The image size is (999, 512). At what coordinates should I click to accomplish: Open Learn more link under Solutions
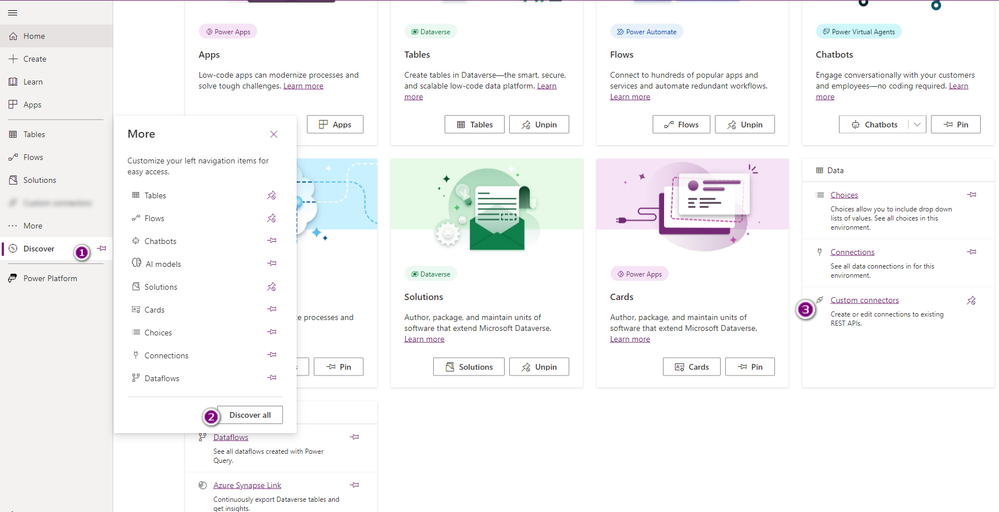(424, 339)
